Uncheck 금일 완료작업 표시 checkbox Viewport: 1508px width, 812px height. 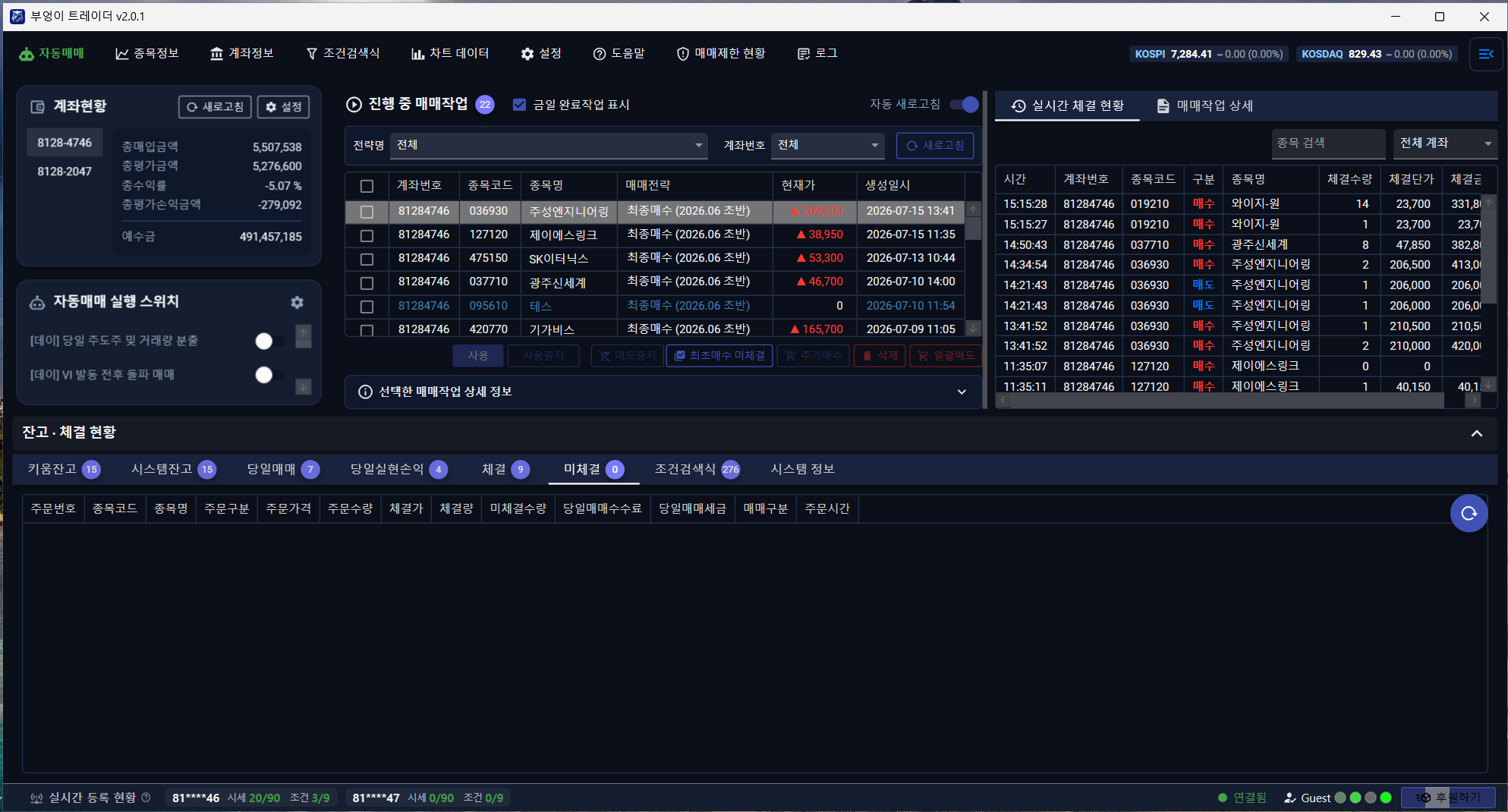tap(519, 105)
